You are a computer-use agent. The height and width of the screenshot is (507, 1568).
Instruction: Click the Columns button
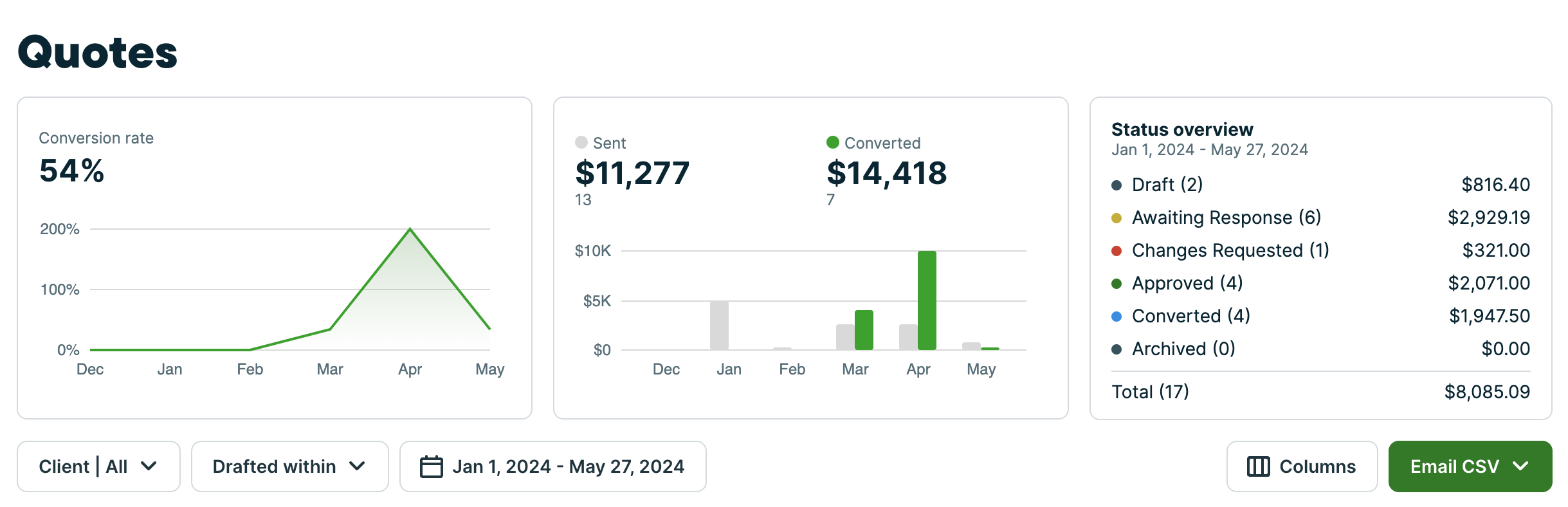pos(1302,466)
